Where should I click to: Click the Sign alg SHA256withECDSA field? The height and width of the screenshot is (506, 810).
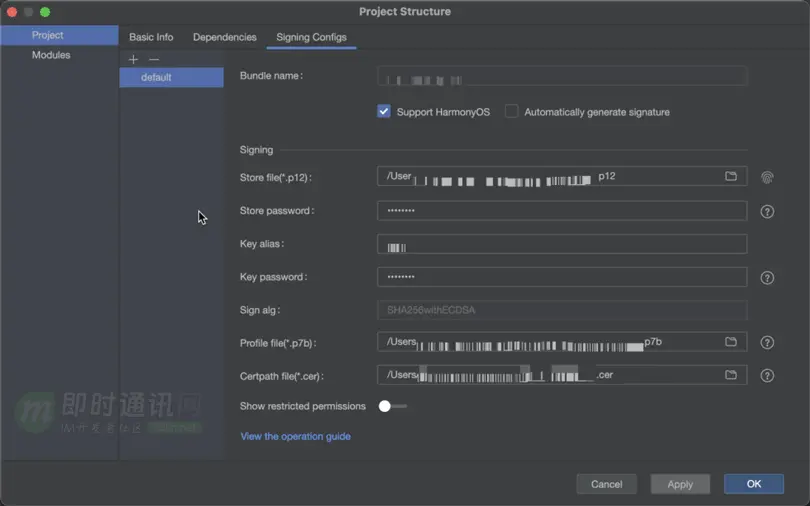tap(562, 310)
